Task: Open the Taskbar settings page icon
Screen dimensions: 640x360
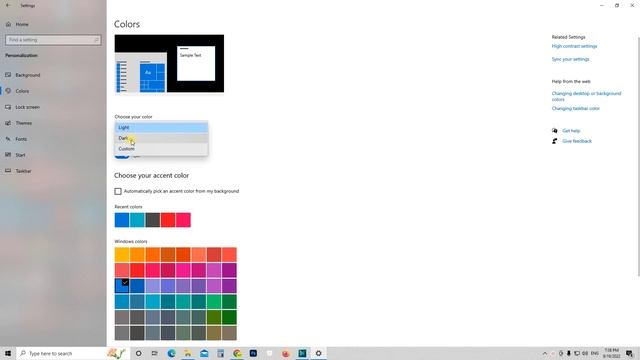Action: pyautogui.click(x=8, y=171)
